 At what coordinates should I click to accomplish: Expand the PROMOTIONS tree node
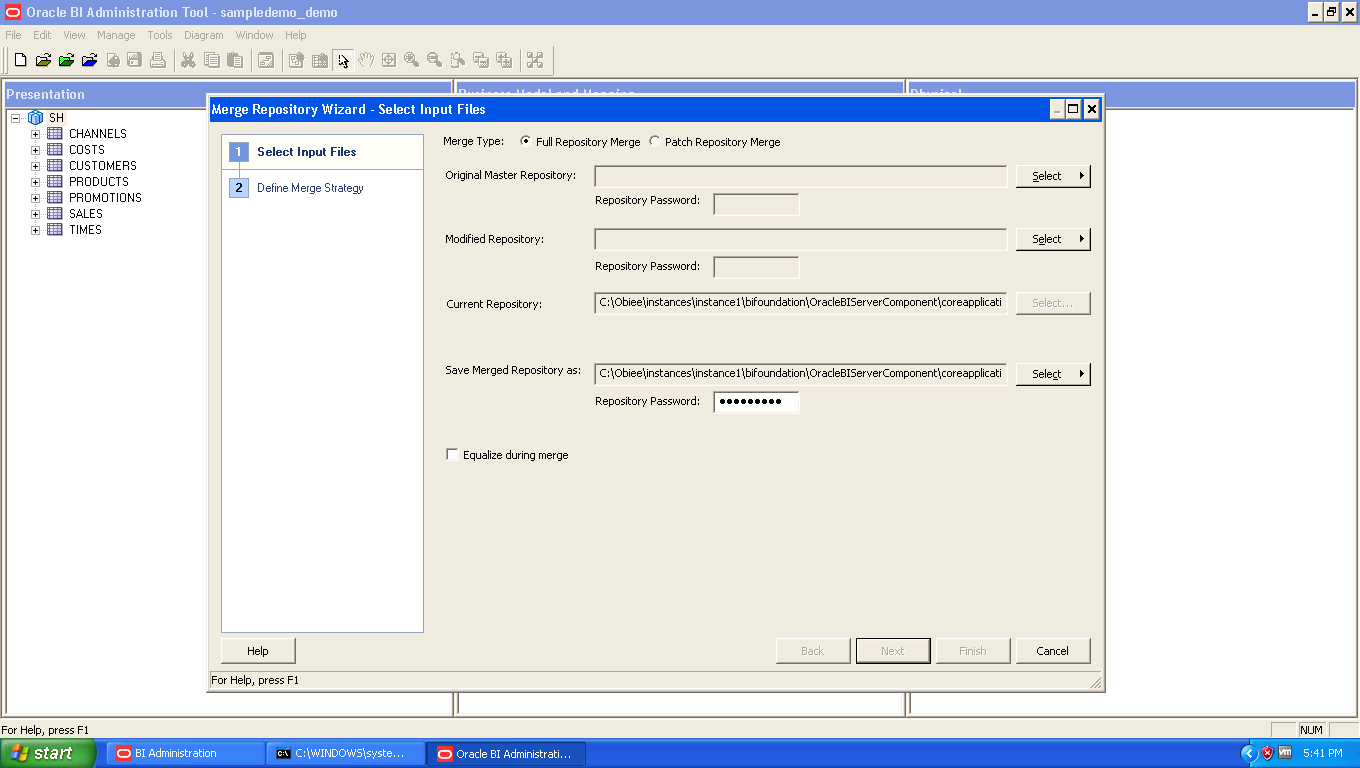tap(36, 198)
